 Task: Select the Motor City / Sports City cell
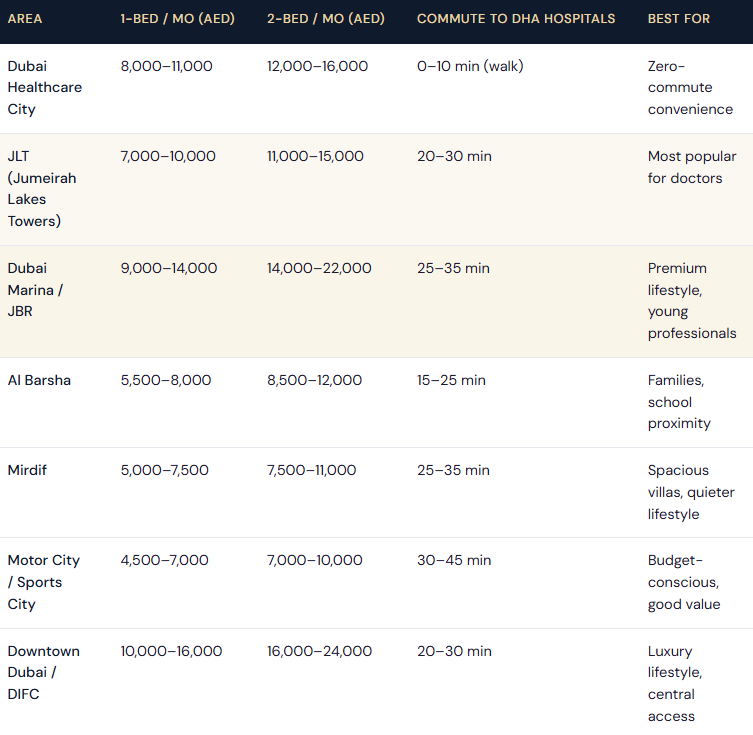click(x=44, y=582)
